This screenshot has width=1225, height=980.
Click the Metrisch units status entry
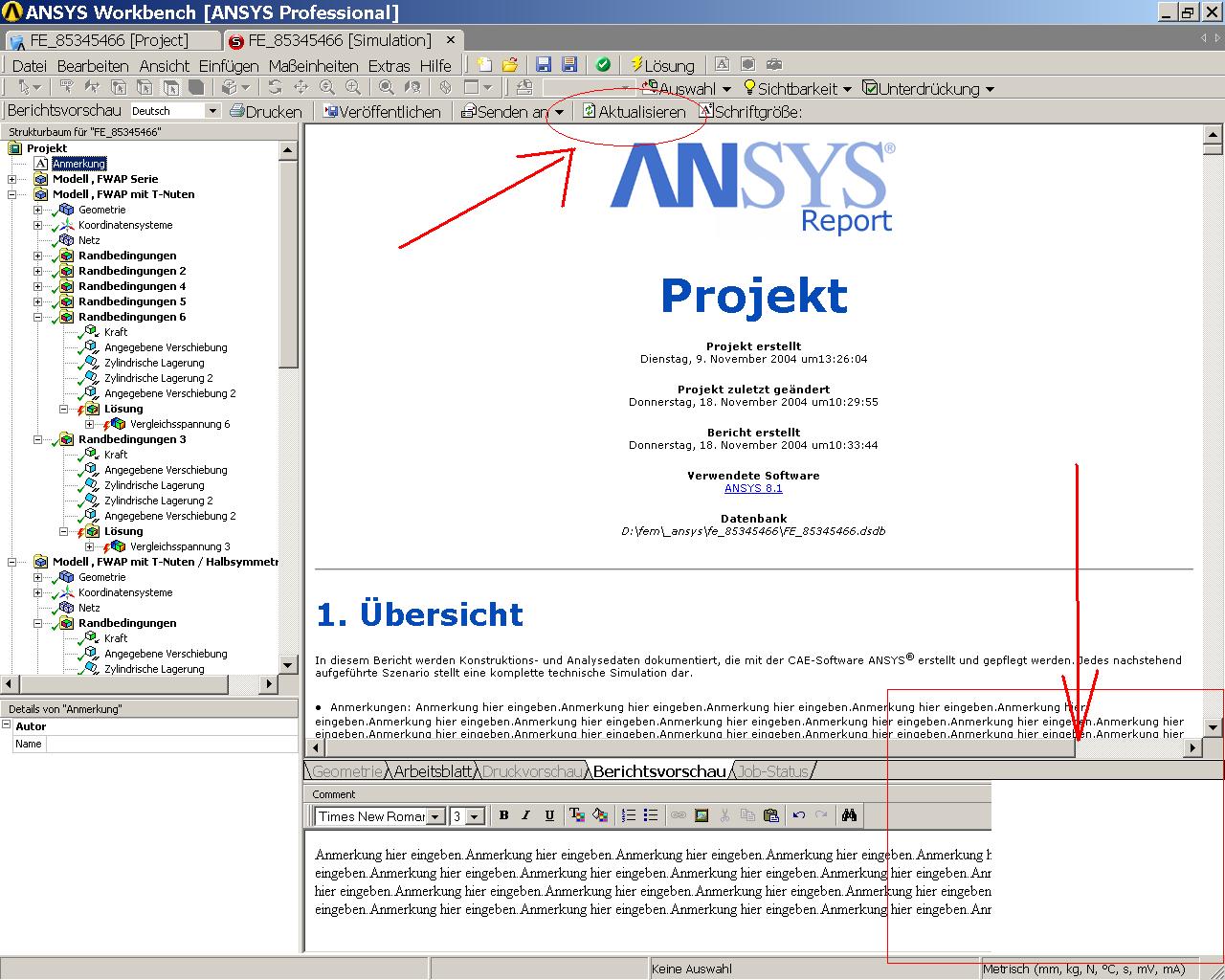[x=1089, y=969]
